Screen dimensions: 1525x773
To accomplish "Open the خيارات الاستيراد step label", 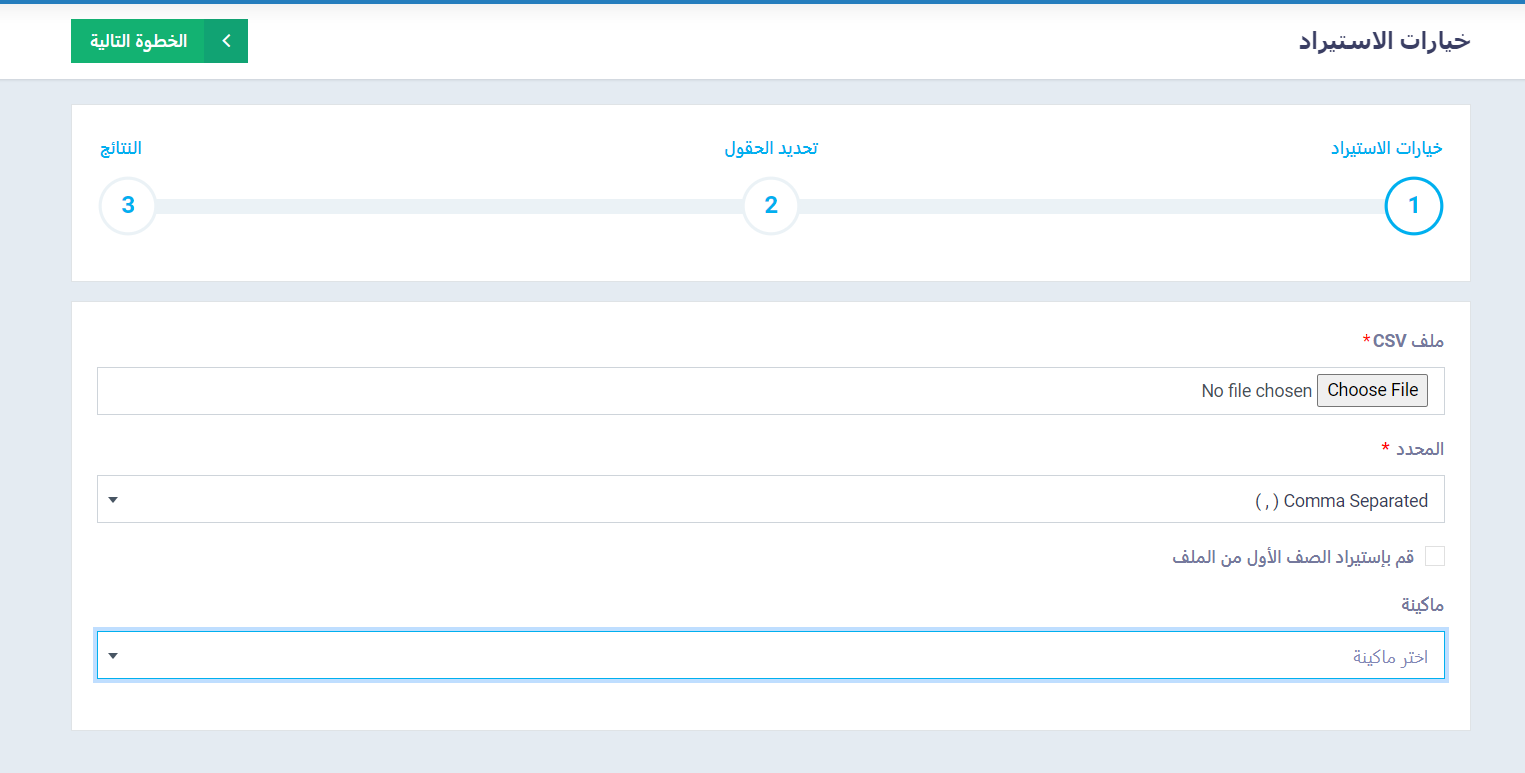I will (x=1386, y=148).
